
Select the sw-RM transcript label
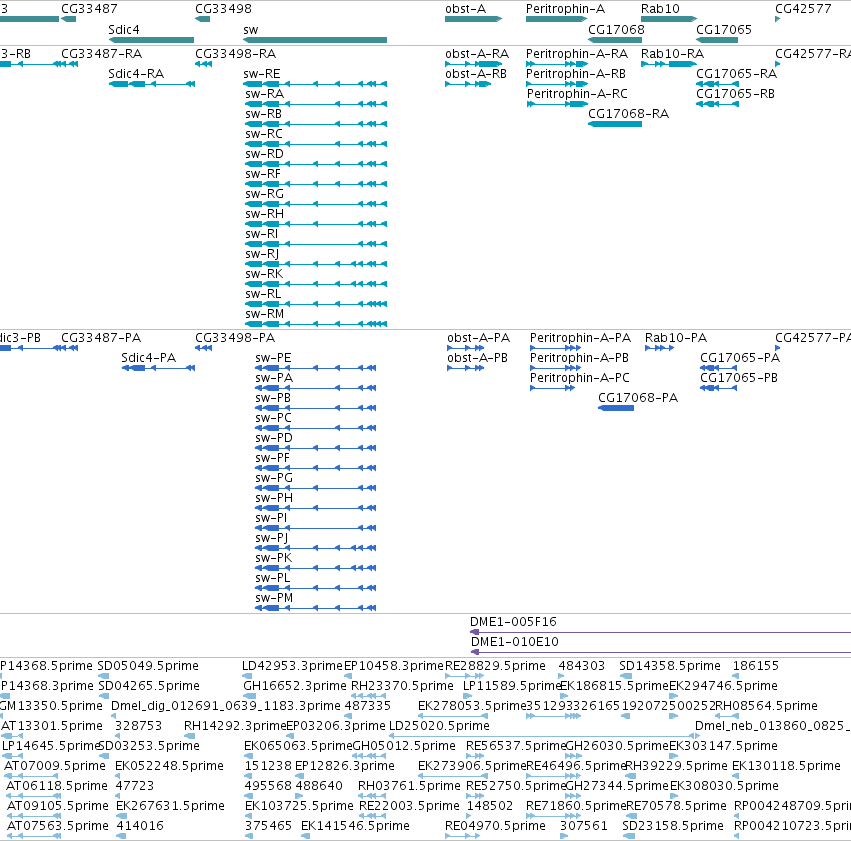click(x=264, y=315)
